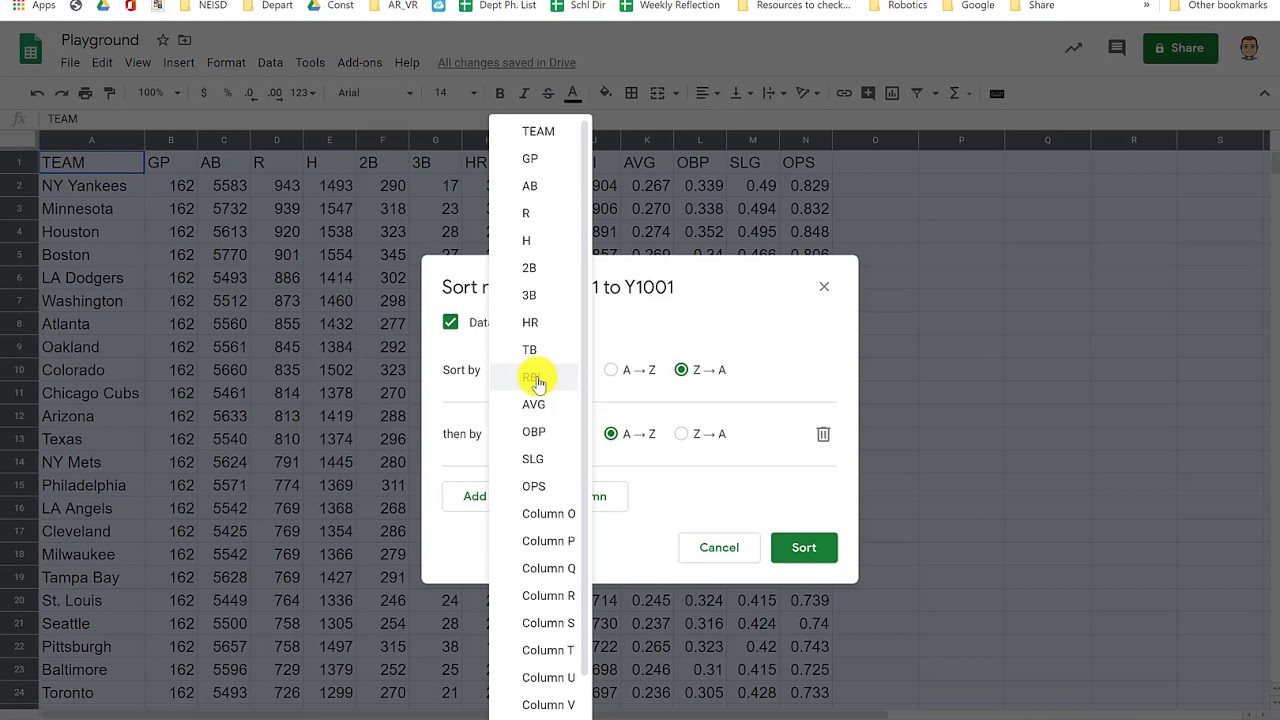This screenshot has width=1280, height=720.
Task: Open the 'All changes saved in Drive' link
Action: 506,62
